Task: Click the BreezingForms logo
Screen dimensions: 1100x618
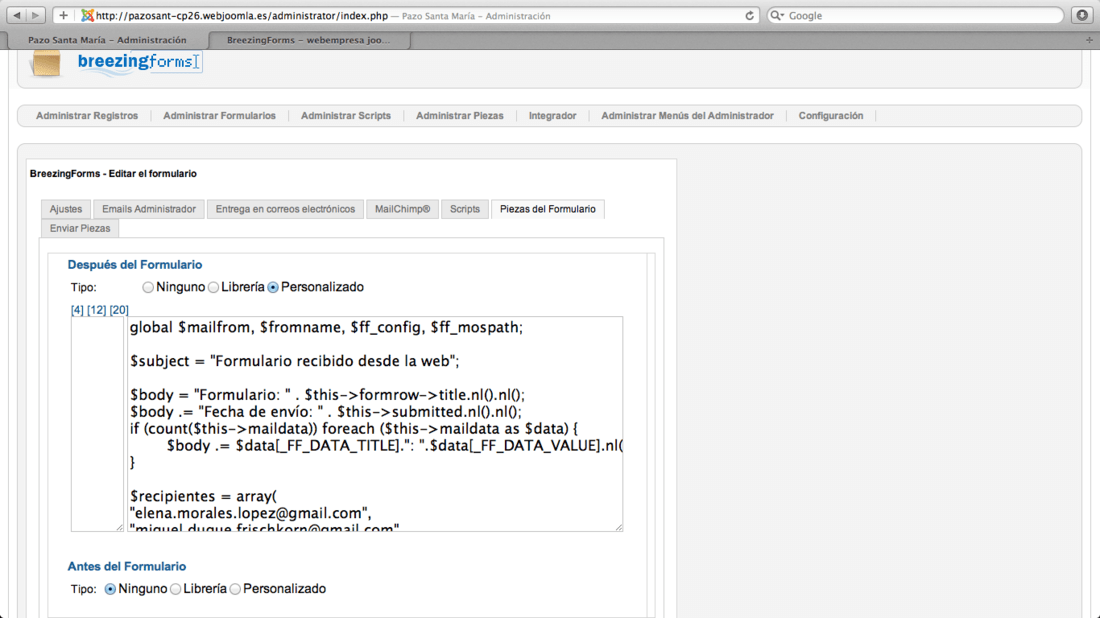Action: tap(140, 62)
